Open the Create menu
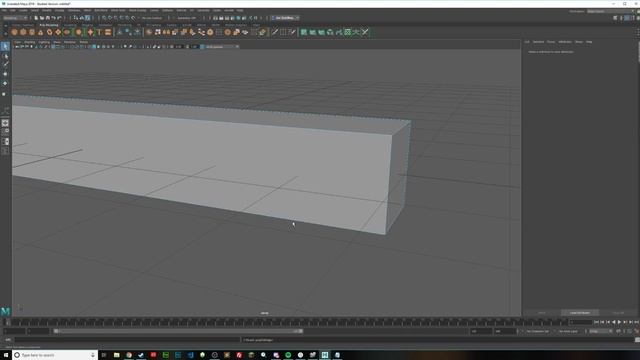The image size is (640, 360). [x=23, y=10]
